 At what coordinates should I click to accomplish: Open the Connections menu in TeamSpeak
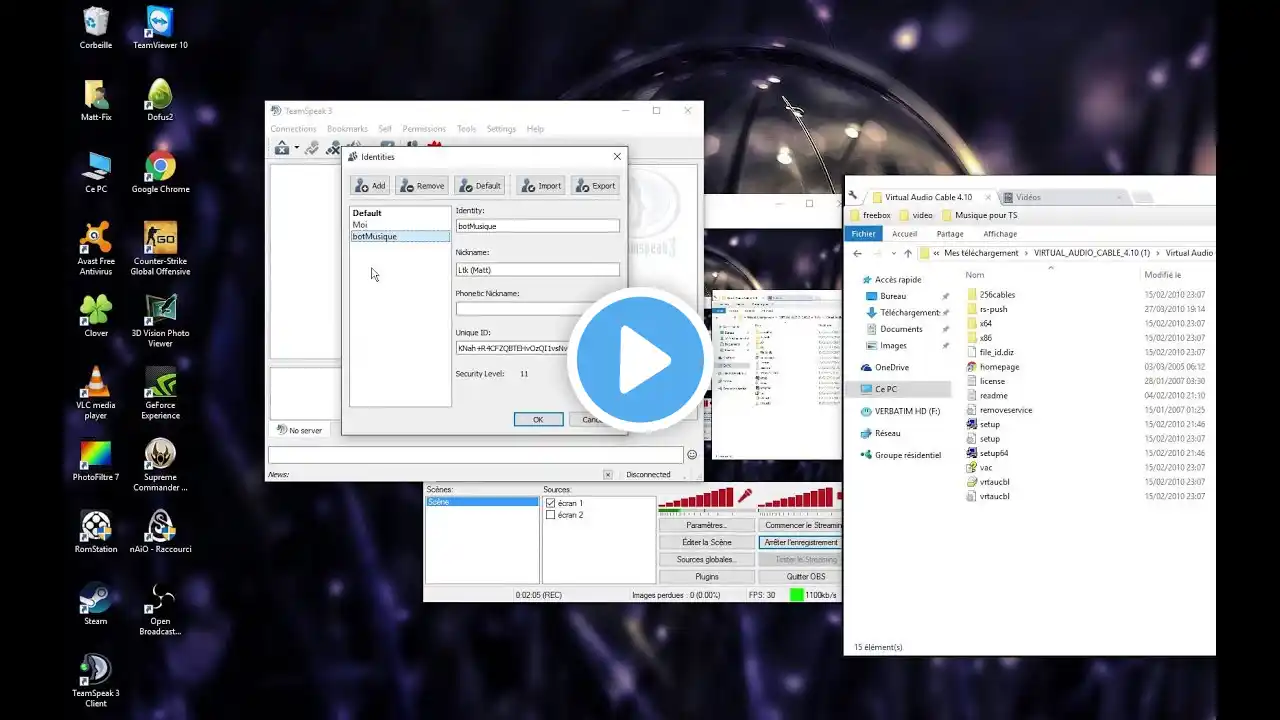tap(293, 129)
